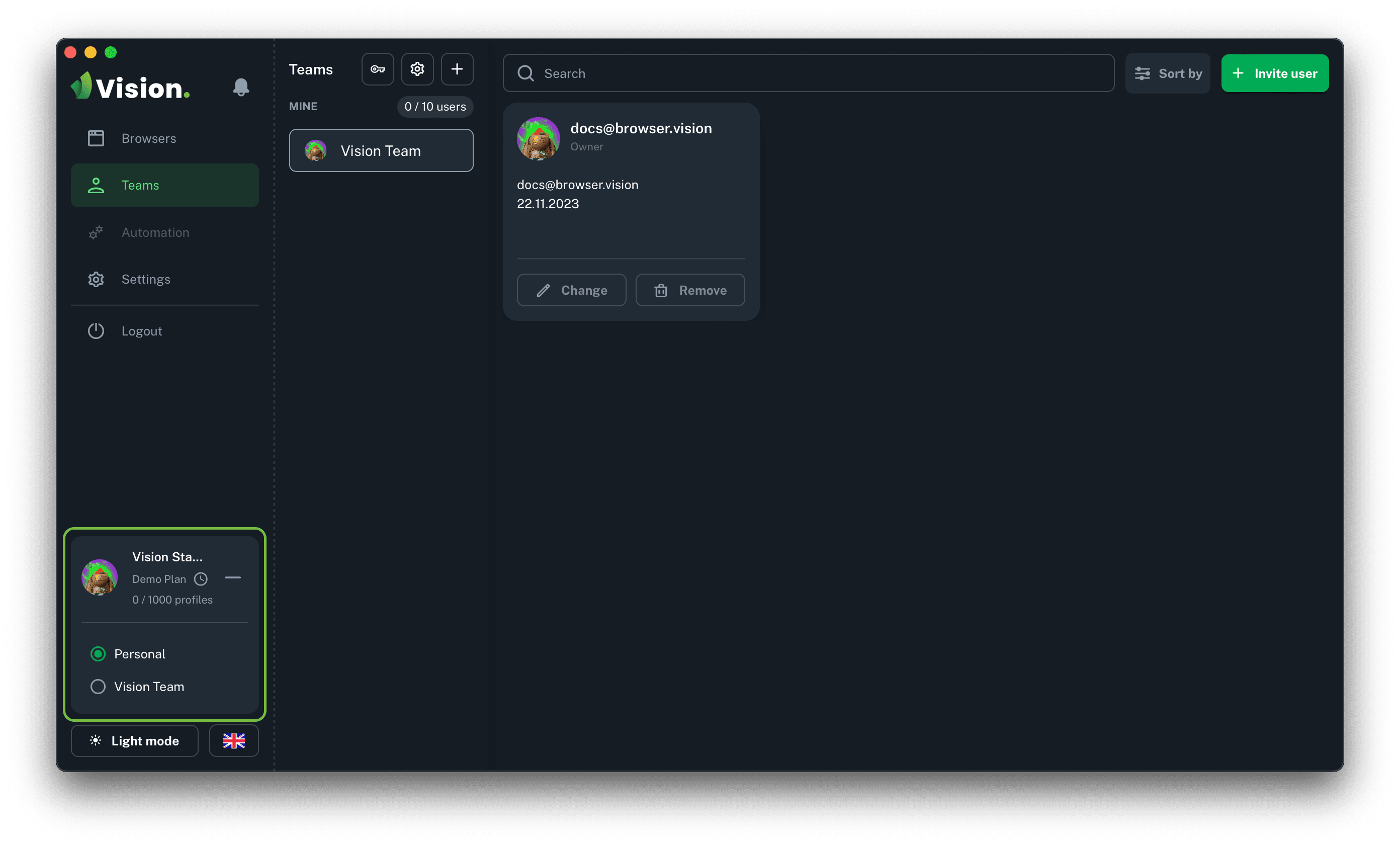The height and width of the screenshot is (846, 1400).
Task: Select the Vision Team radio option
Action: click(x=98, y=687)
